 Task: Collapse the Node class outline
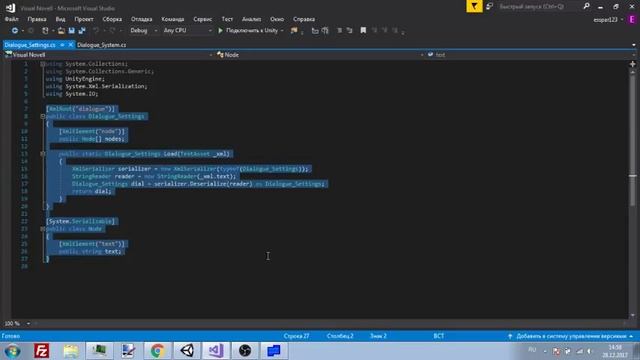pos(42,229)
